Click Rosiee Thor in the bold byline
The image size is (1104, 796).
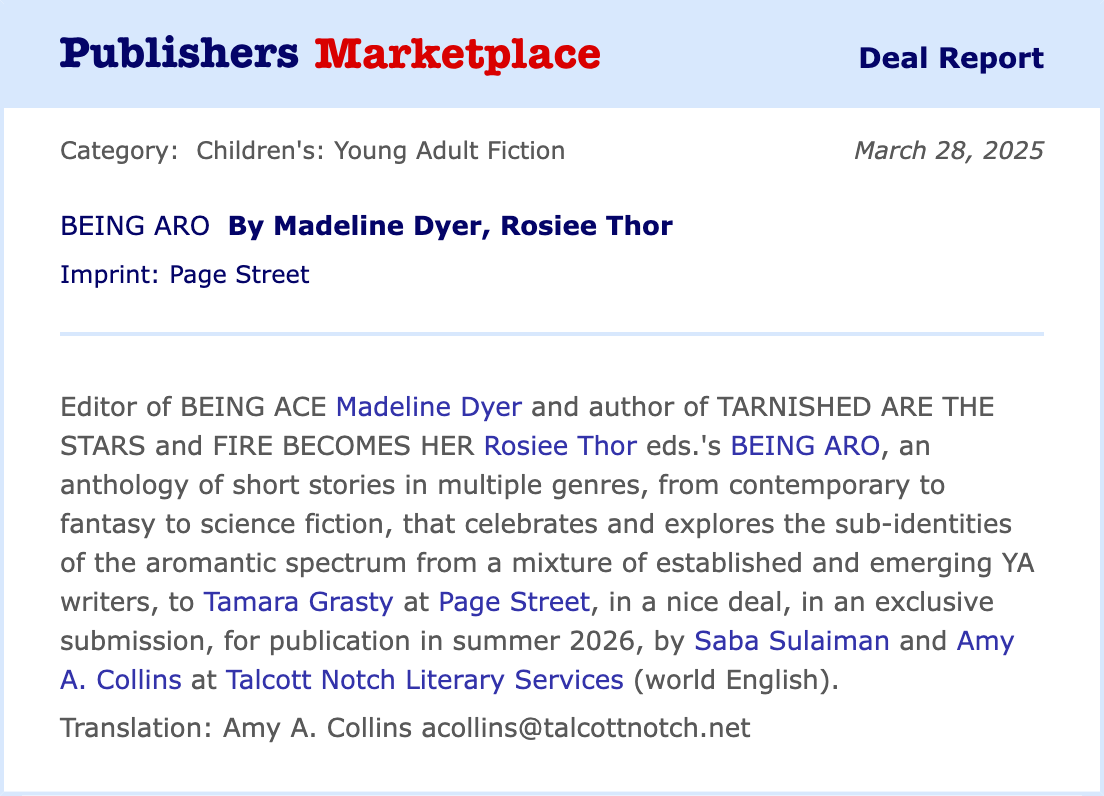[586, 226]
